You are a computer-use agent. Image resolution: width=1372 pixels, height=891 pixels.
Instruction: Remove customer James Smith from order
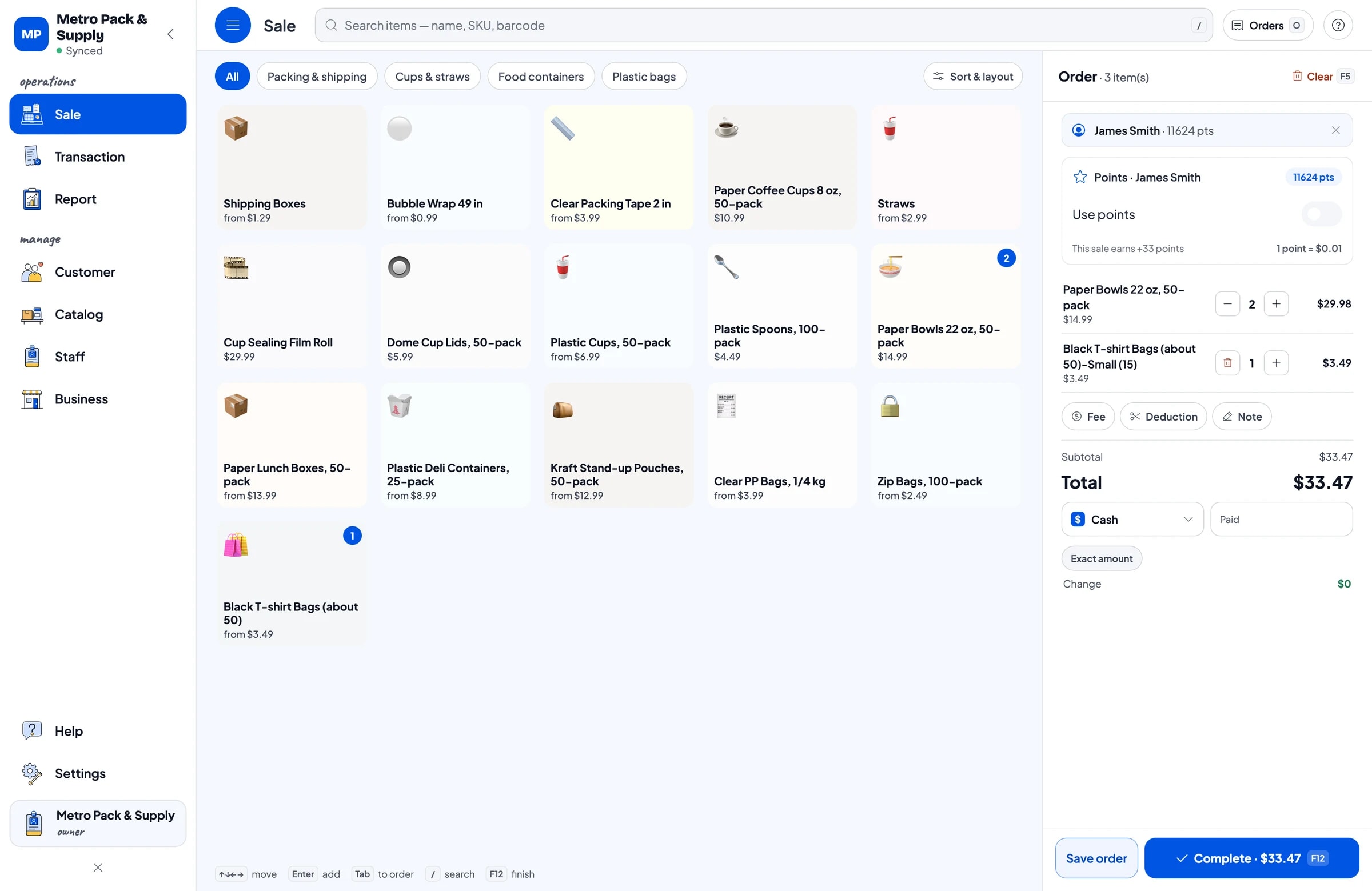tap(1335, 130)
